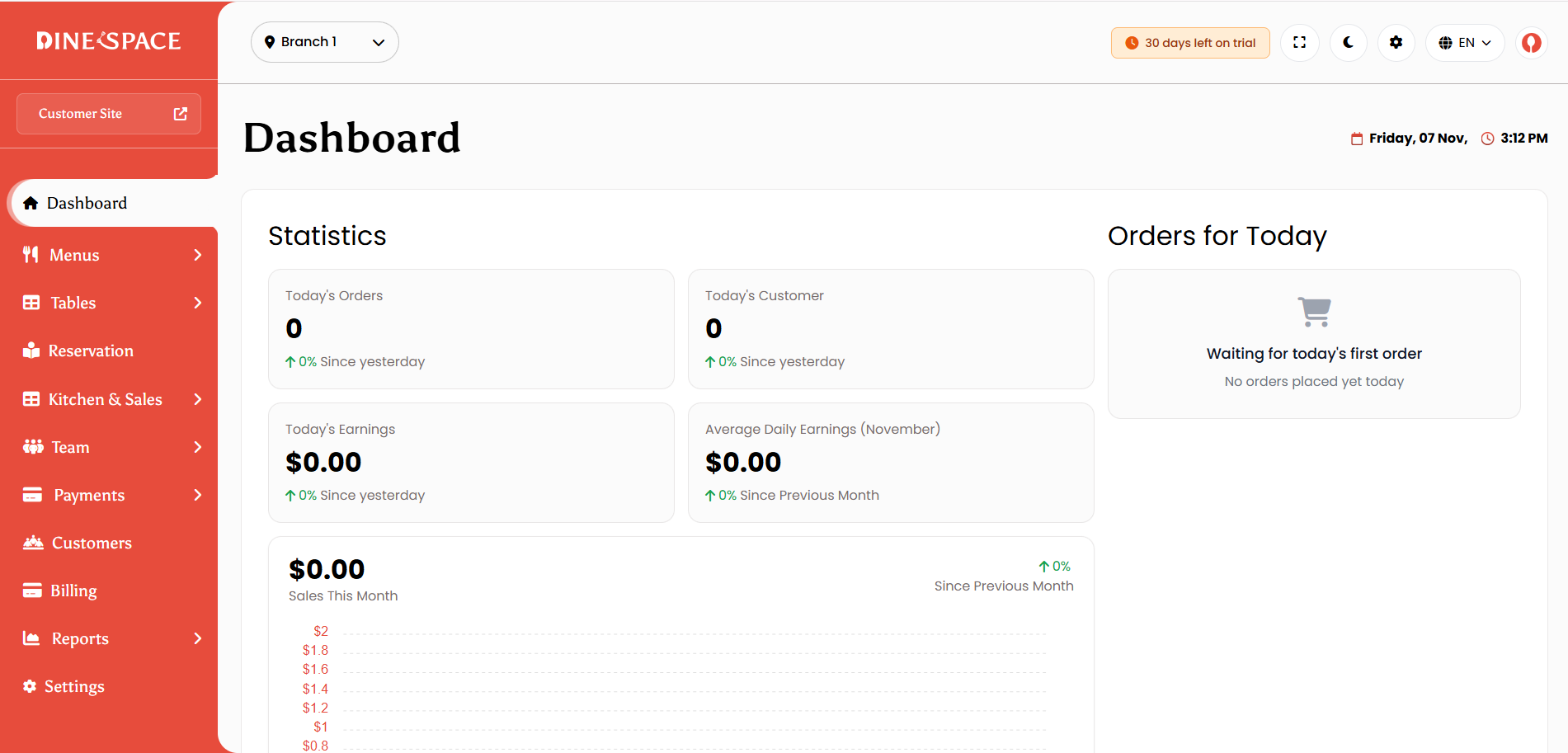Enter fullscreen mode using the expand icon
Screen dimensions: 1568x753
pos(1300,43)
